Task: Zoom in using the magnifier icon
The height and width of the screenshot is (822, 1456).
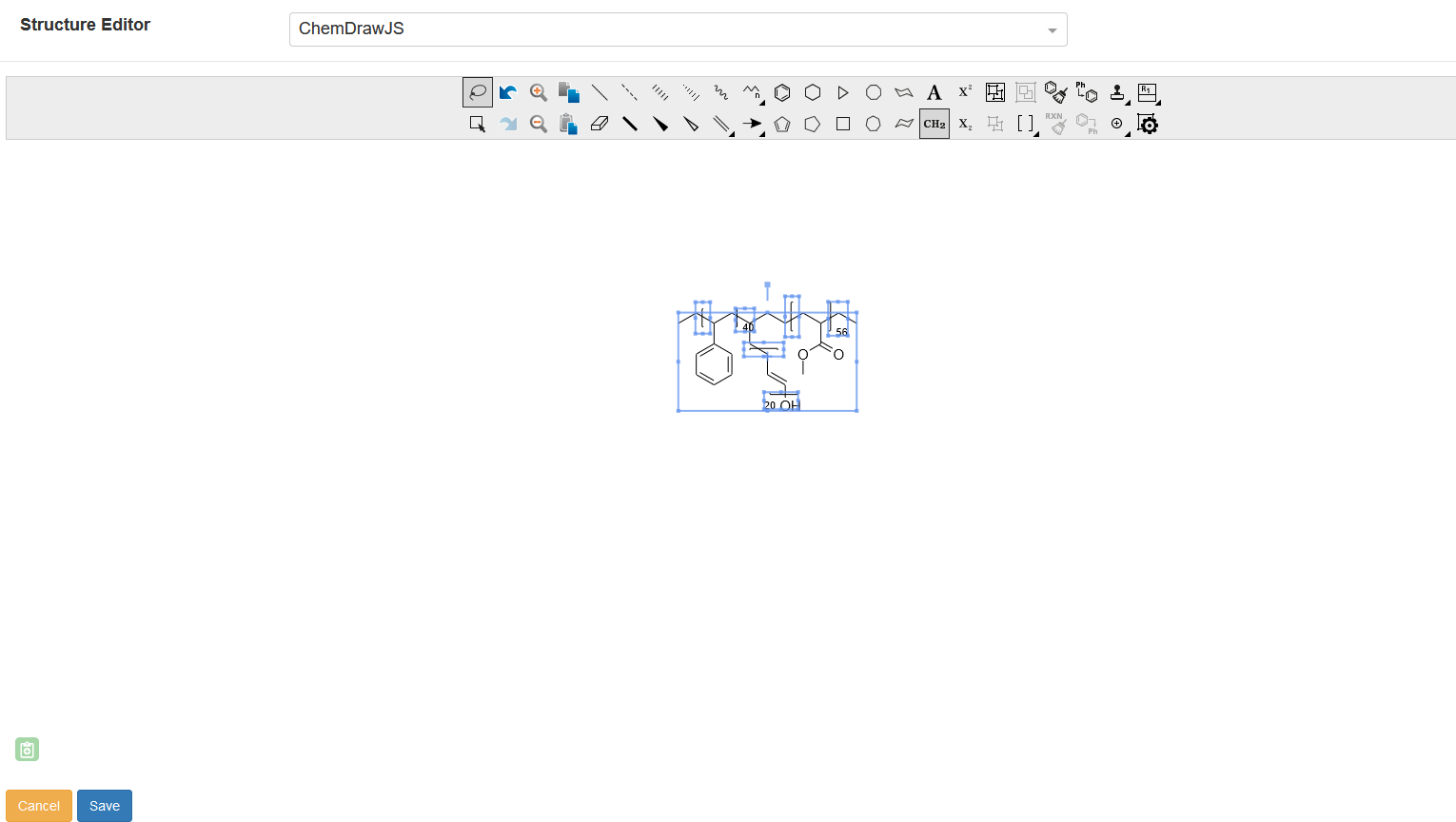Action: tap(538, 92)
